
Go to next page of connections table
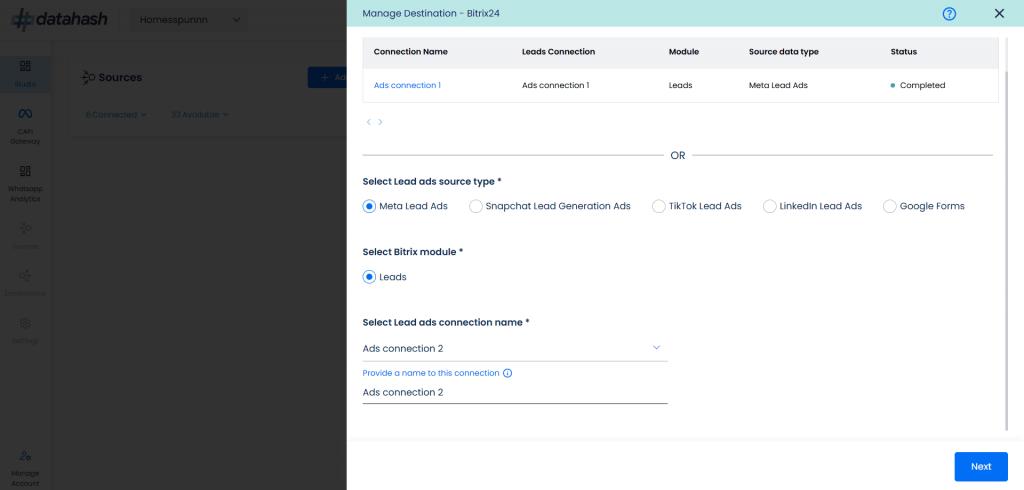pos(380,122)
